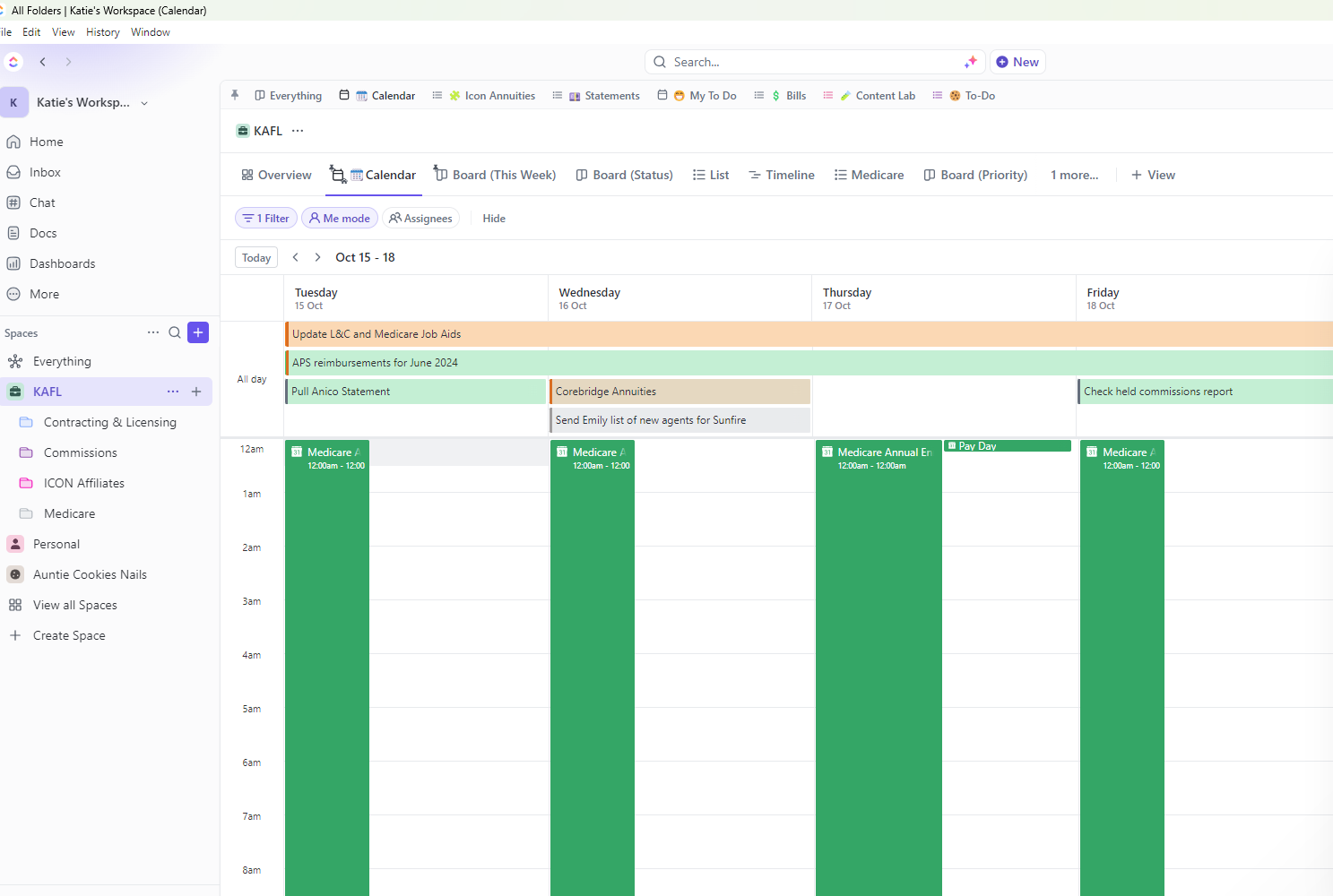Open the Everything sidebar item
Screen dimensions: 1333x896
(x=62, y=361)
